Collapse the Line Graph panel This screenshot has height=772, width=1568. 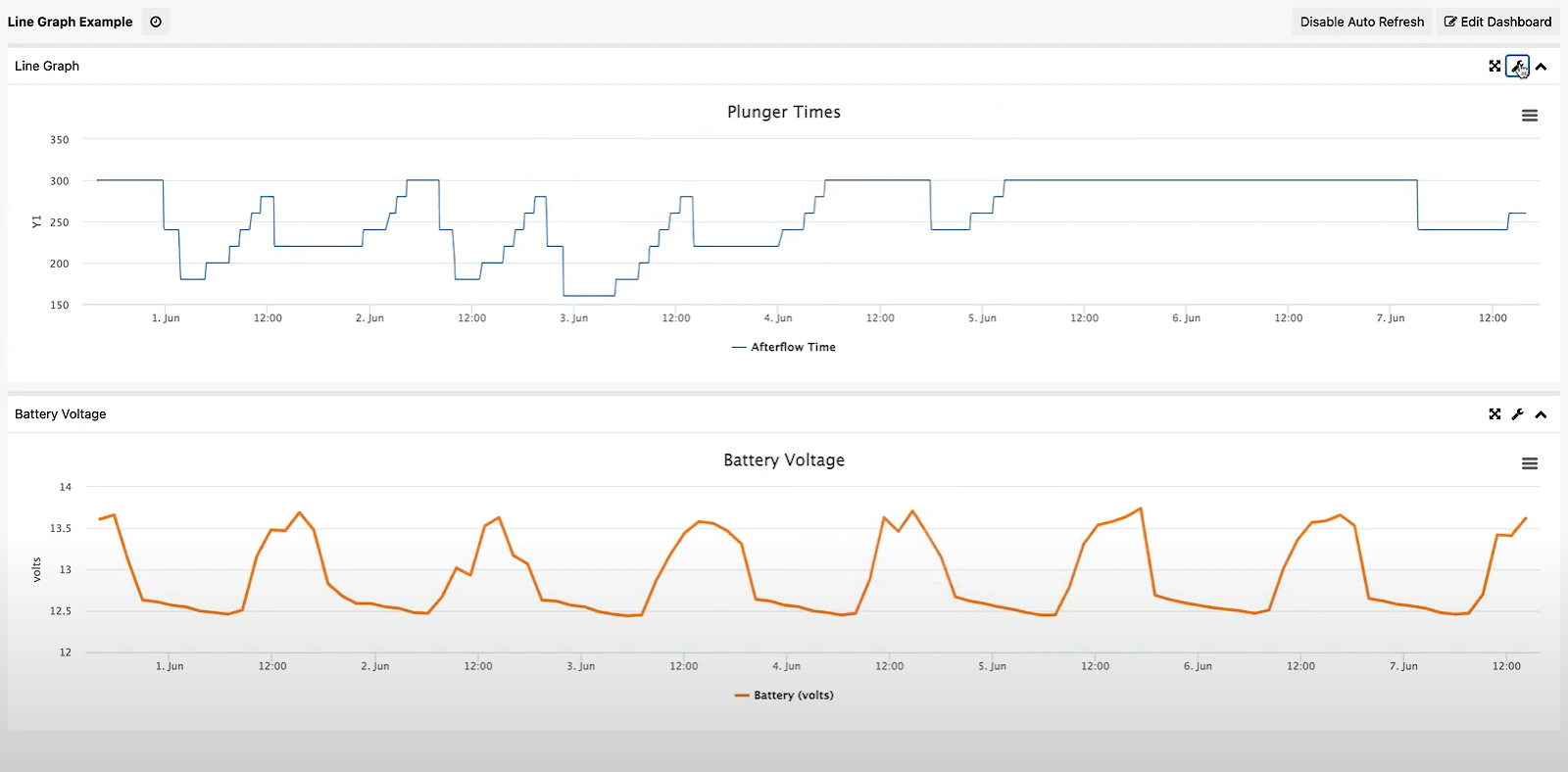click(1541, 66)
